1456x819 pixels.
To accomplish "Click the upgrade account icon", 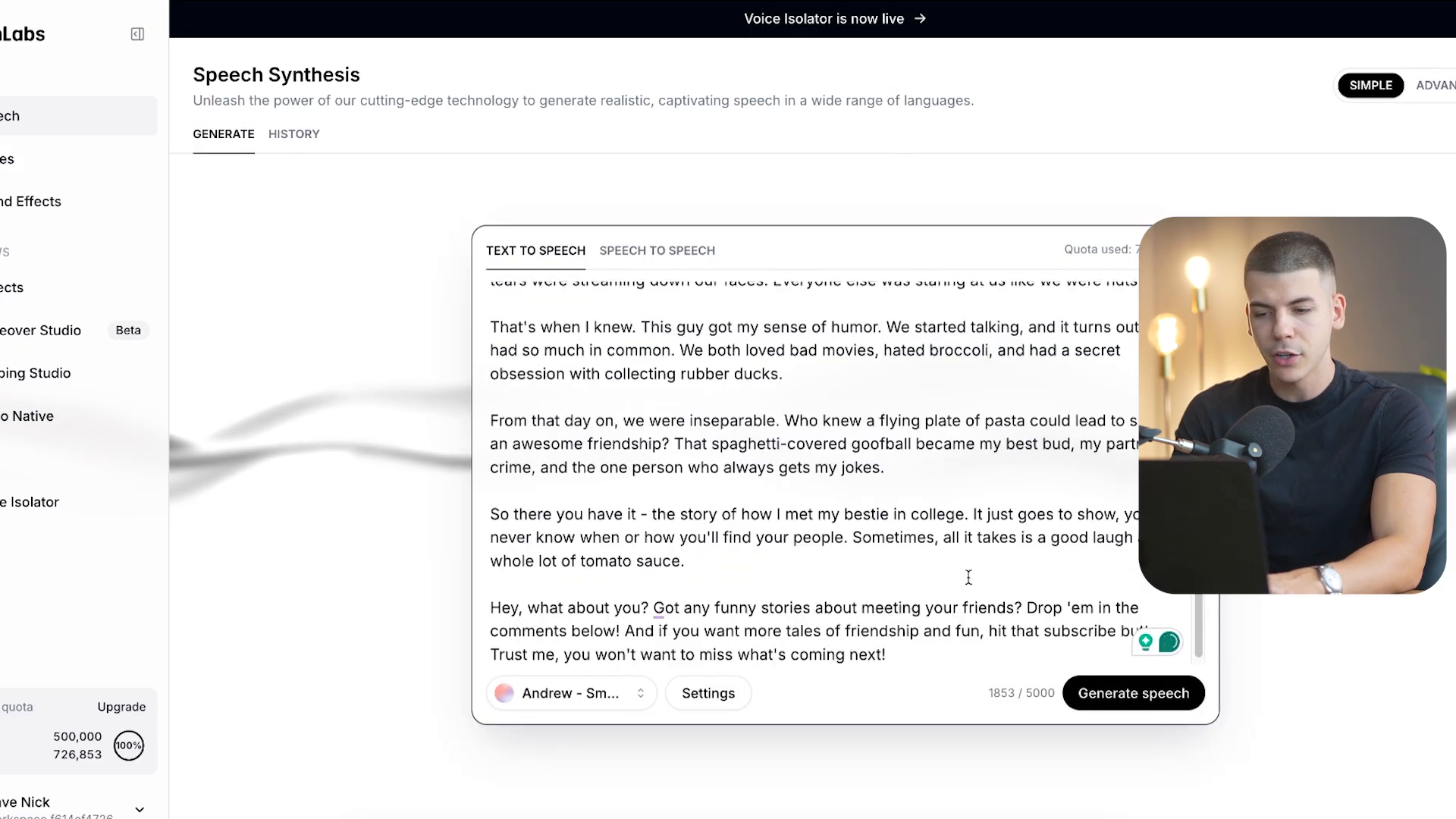I will 122,706.
